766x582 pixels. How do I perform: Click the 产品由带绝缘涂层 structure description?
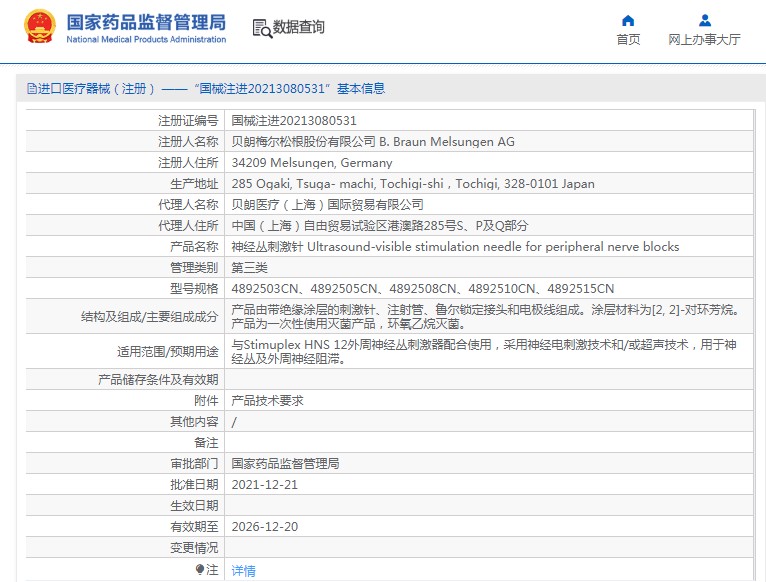point(487,317)
